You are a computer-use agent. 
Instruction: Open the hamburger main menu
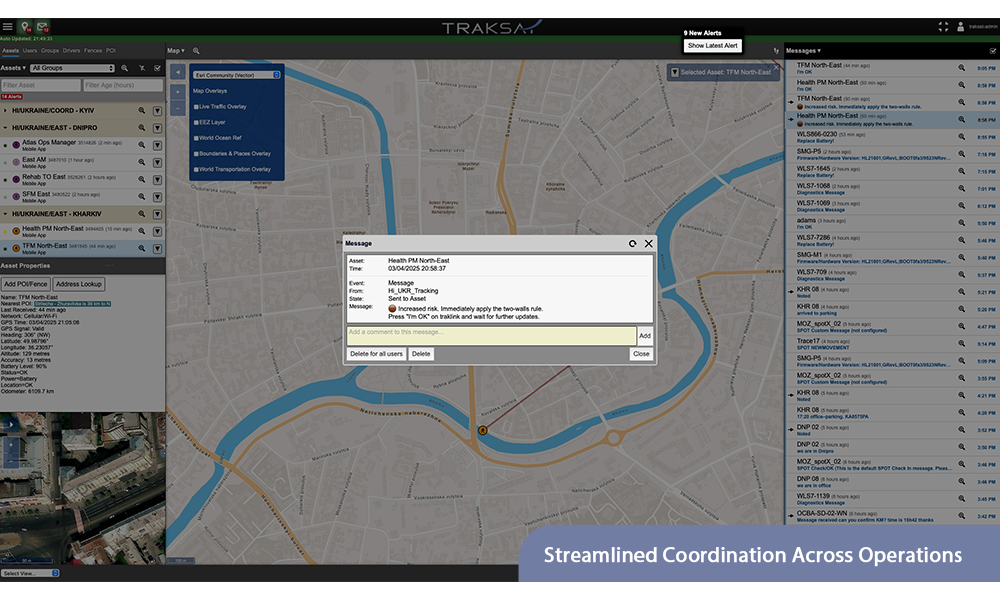click(8, 27)
